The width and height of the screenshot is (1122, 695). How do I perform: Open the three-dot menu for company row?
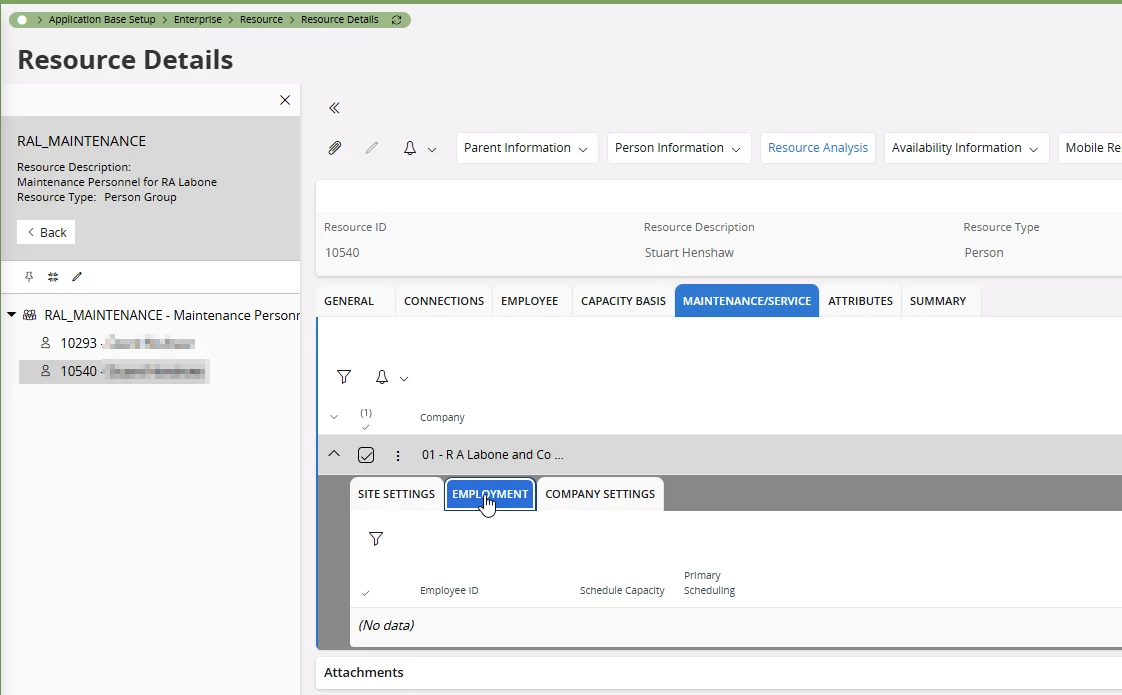pyautogui.click(x=398, y=455)
